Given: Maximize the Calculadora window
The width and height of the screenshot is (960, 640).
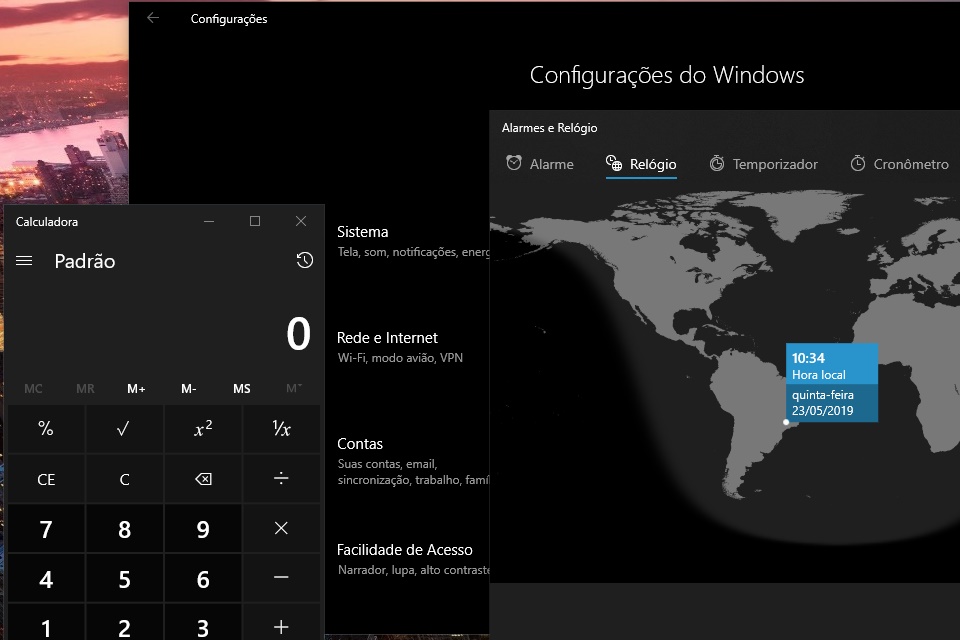Looking at the screenshot, I should tap(255, 221).
